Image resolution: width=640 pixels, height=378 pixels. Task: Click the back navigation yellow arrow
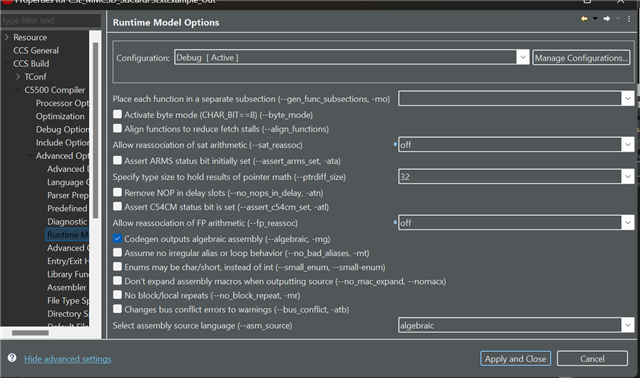pyautogui.click(x=584, y=19)
